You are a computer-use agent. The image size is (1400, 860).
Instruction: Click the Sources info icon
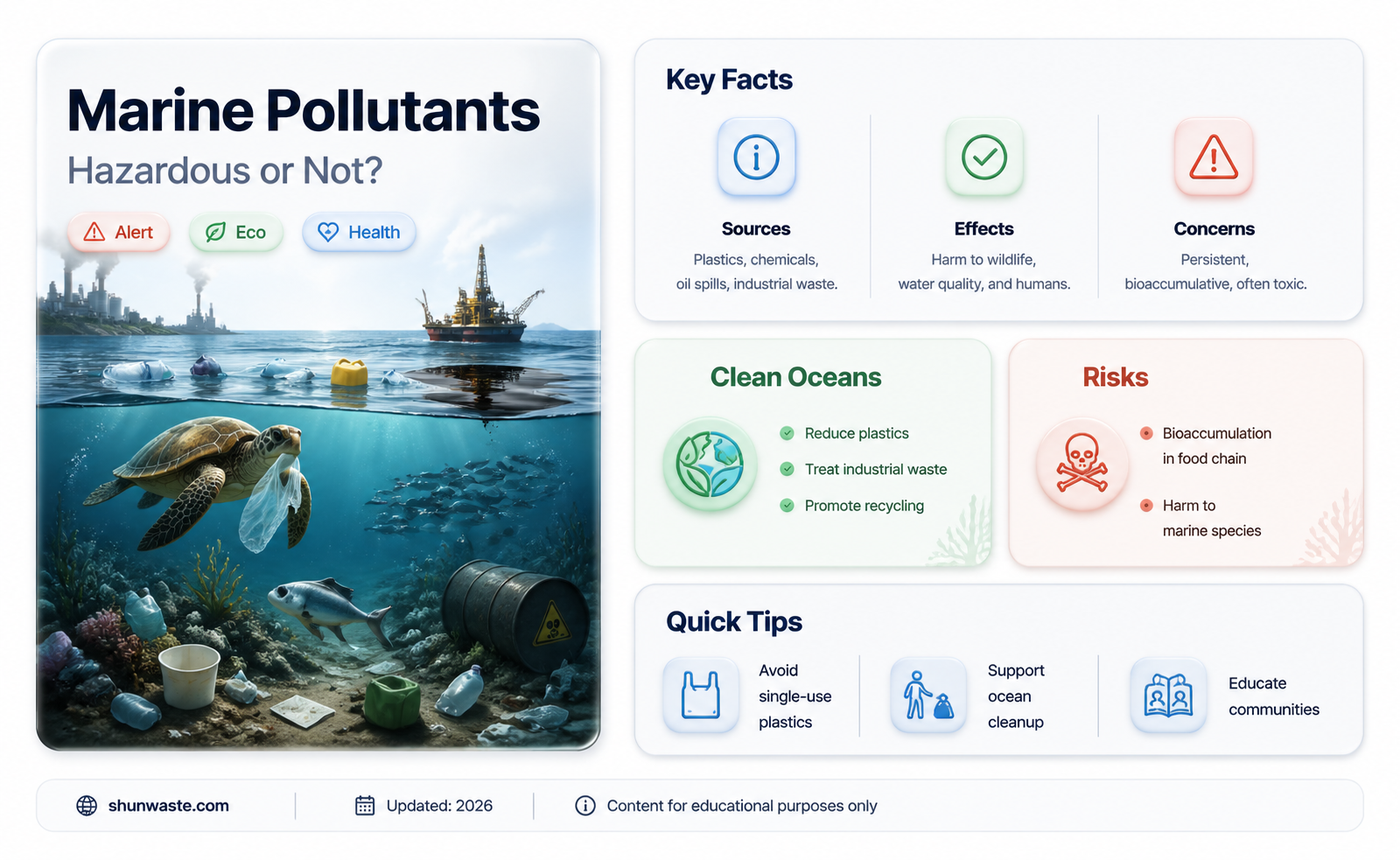(757, 157)
